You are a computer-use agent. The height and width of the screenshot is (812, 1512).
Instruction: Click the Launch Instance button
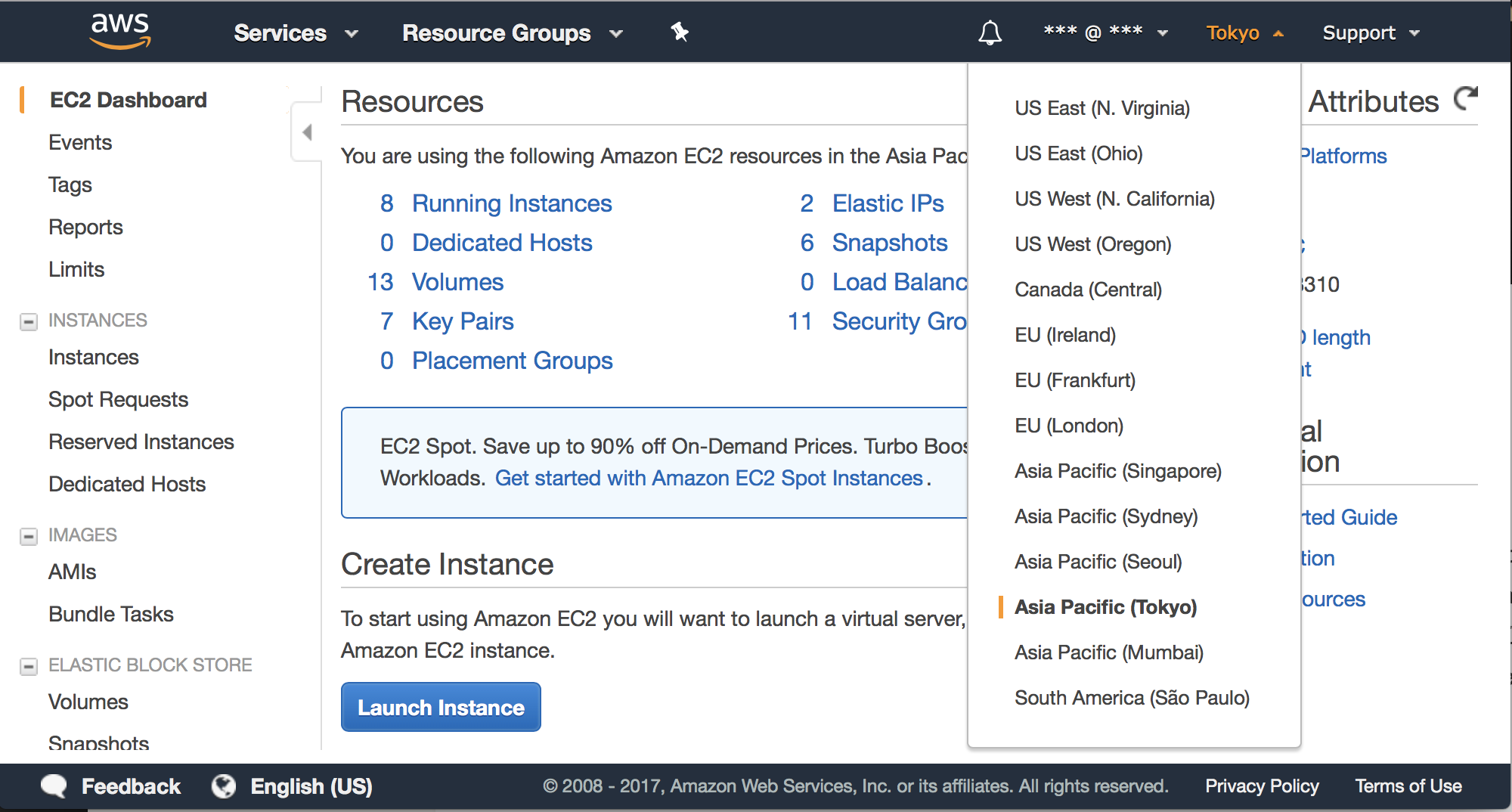coord(441,707)
